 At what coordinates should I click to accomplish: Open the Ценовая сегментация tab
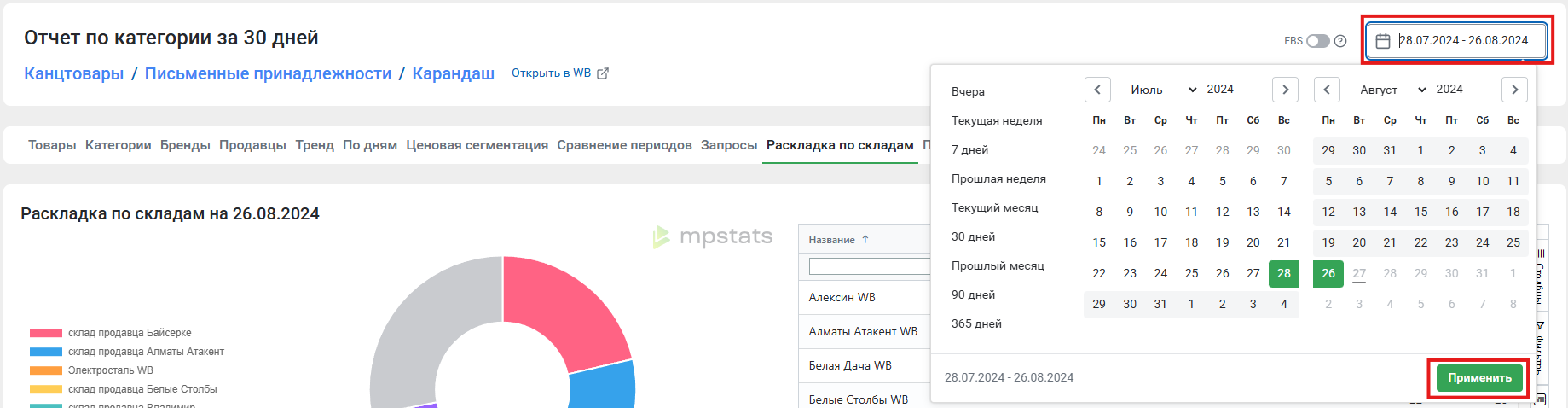click(x=477, y=145)
